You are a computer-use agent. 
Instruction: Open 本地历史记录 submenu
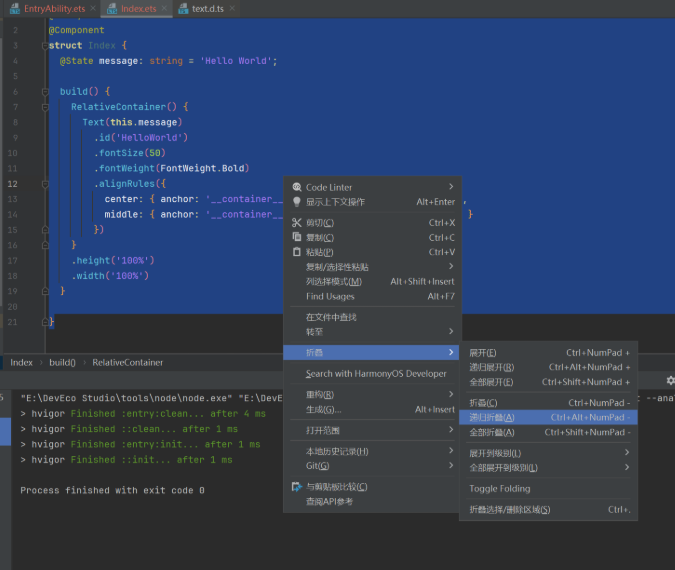(373, 451)
